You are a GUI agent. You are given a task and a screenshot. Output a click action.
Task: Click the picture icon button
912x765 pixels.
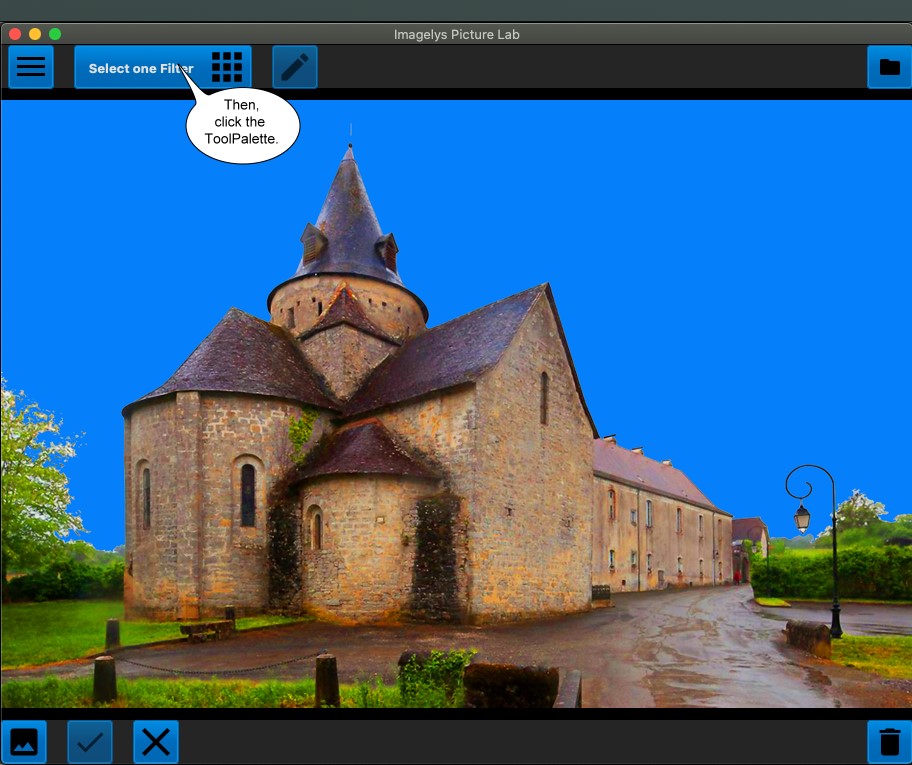[x=24, y=742]
